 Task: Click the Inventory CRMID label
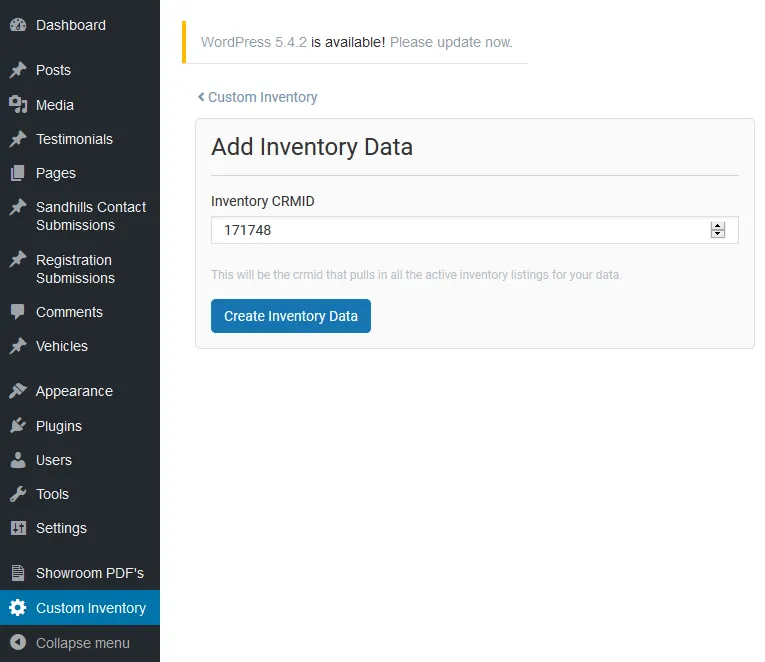(262, 201)
